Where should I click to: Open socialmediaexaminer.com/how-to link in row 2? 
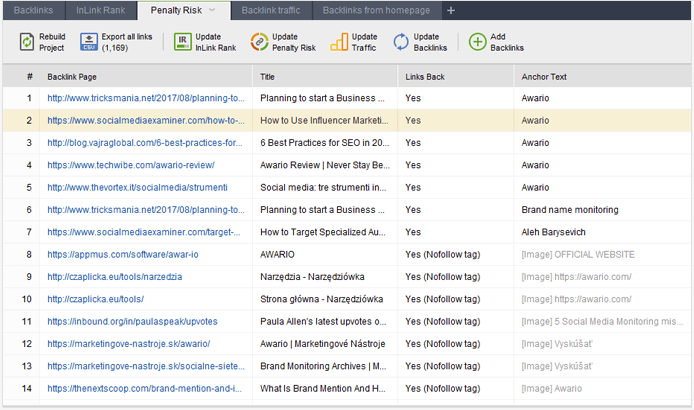pos(146,120)
